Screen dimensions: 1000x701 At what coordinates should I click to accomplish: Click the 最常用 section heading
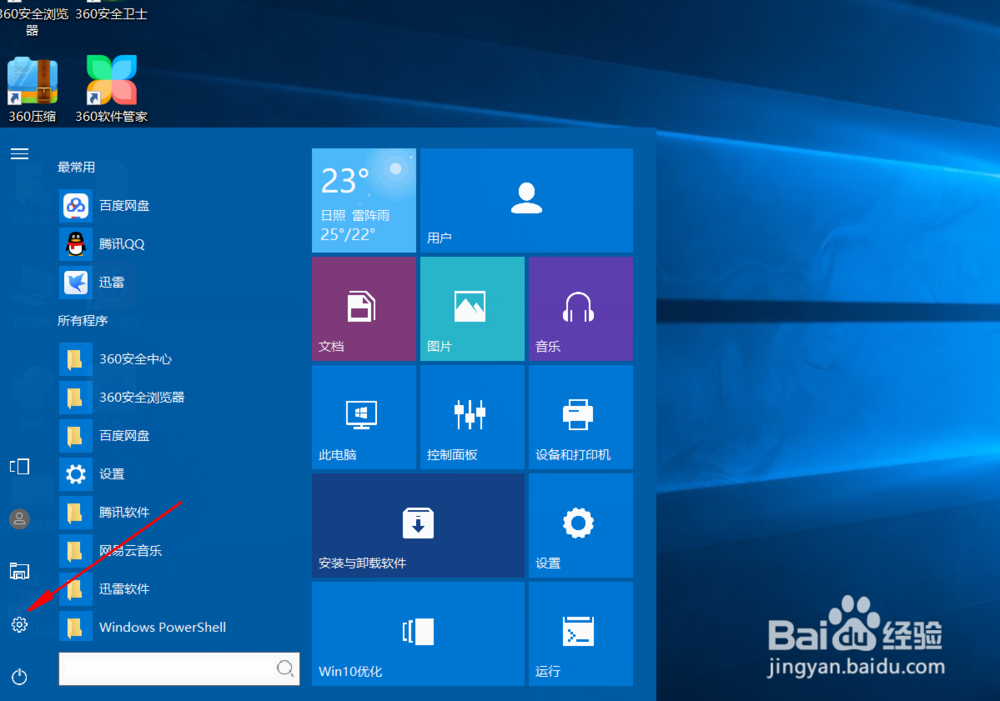76,167
